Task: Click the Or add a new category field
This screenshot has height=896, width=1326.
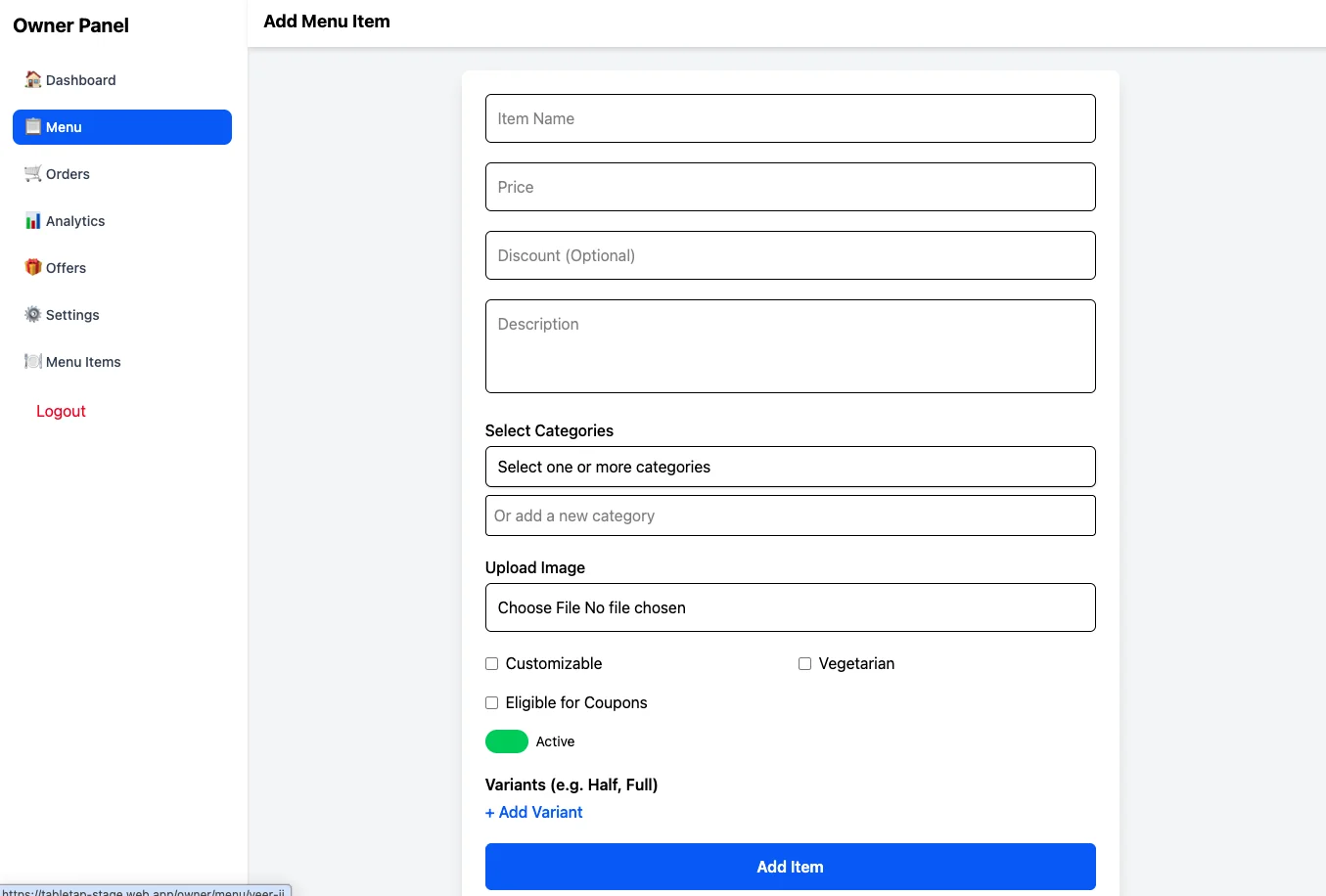Action: tap(790, 515)
